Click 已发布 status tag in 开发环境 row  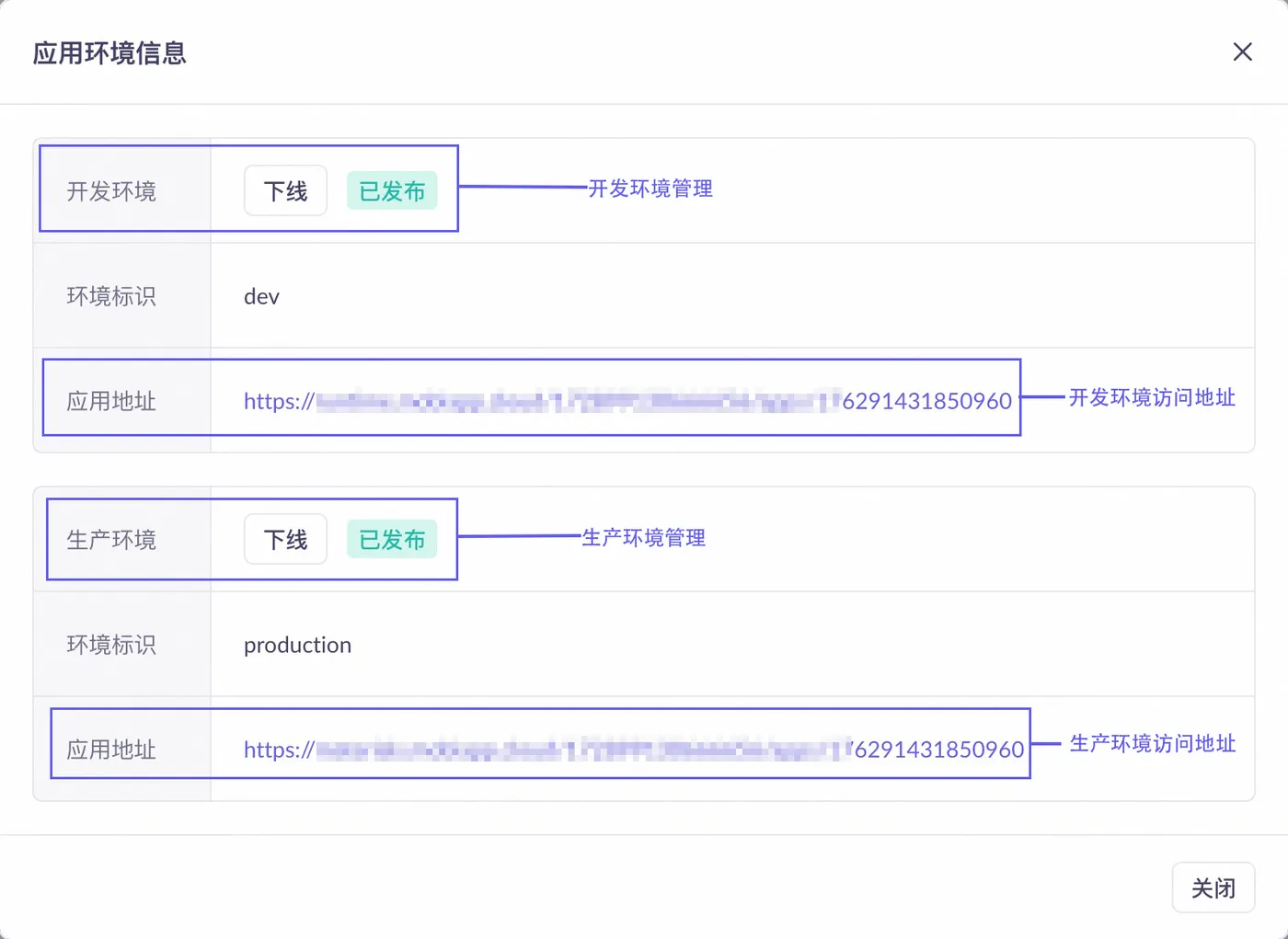[392, 191]
